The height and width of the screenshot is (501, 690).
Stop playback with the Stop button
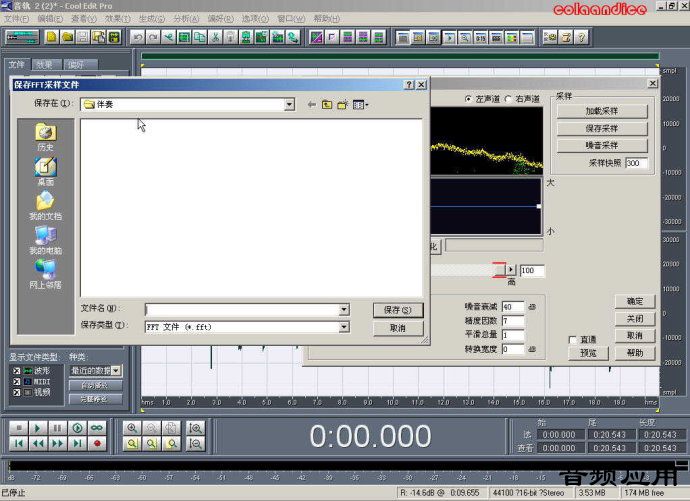pyautogui.click(x=19, y=428)
